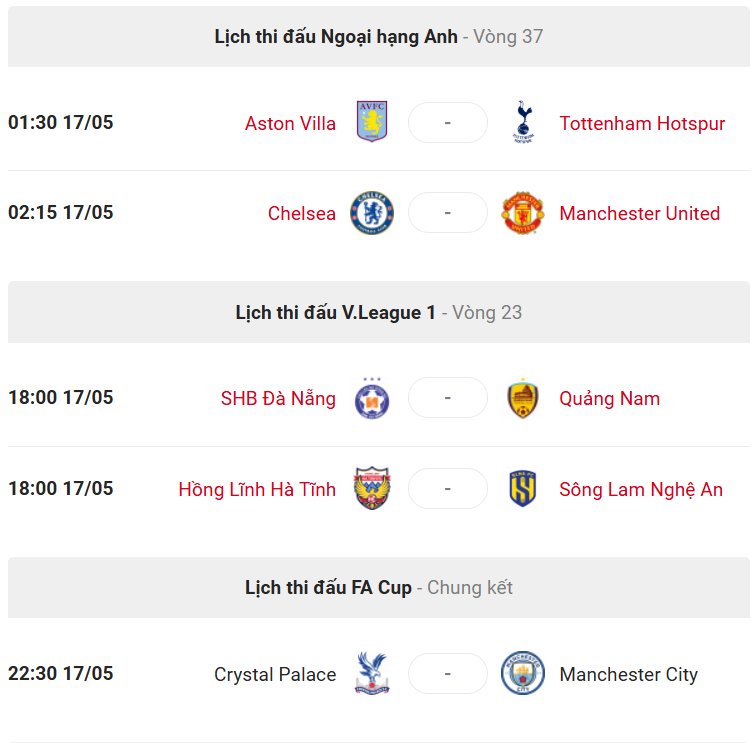Select the SHB Đà Nẵng logo
The width and height of the screenshot is (753, 743).
pyautogui.click(x=372, y=398)
